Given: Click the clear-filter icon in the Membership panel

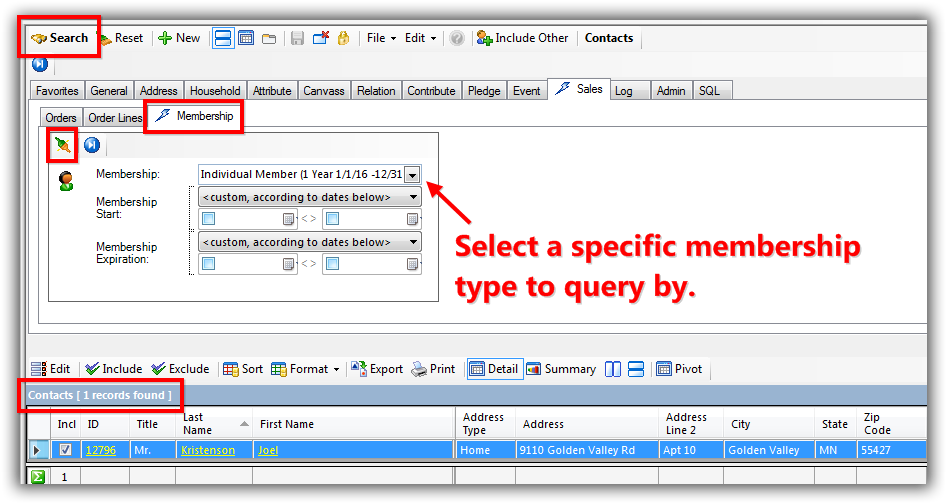Looking at the screenshot, I should pos(63,146).
